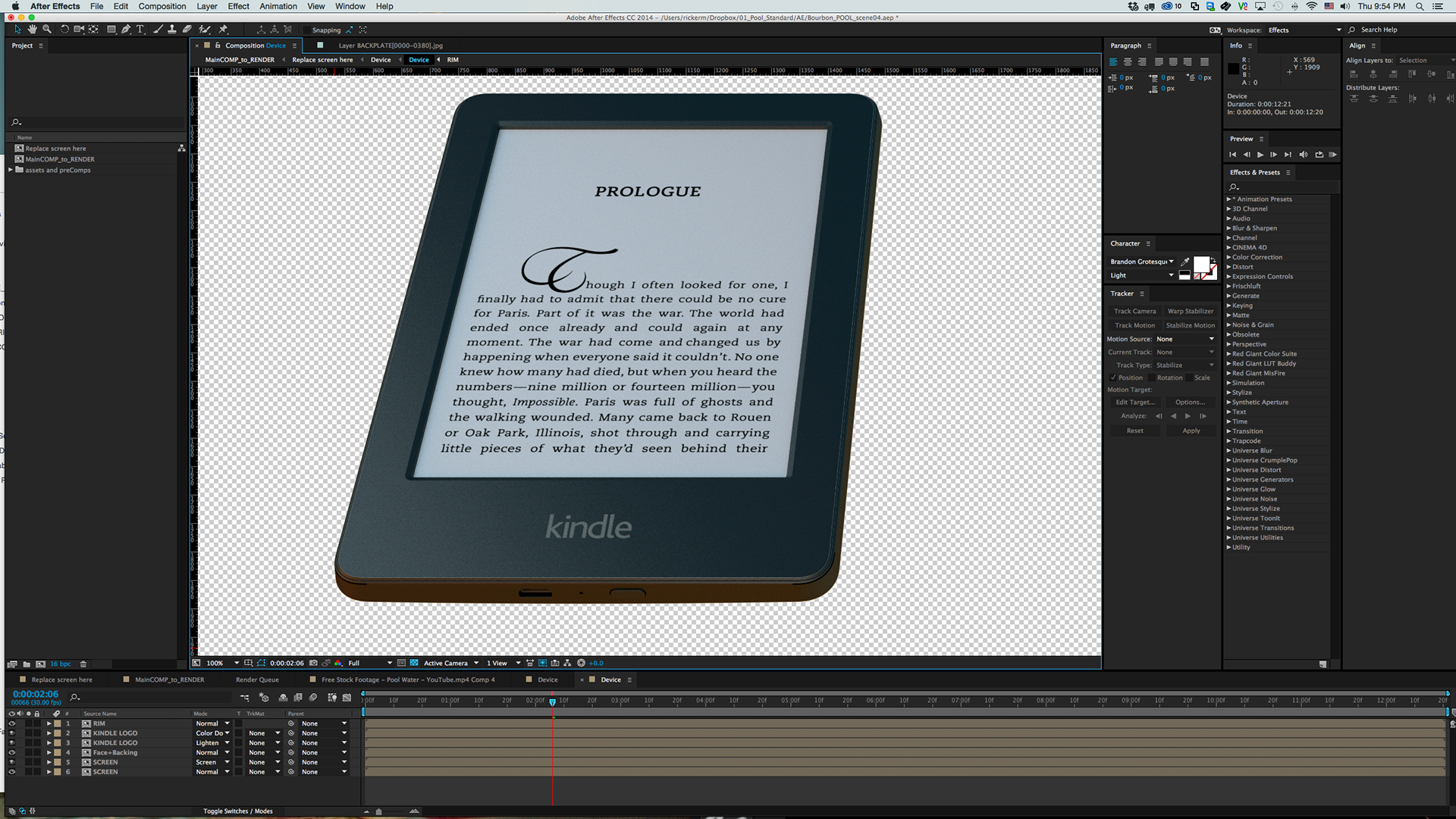This screenshot has height=819, width=1456.
Task: Open blending mode dropdown for RIM
Action: tap(212, 723)
